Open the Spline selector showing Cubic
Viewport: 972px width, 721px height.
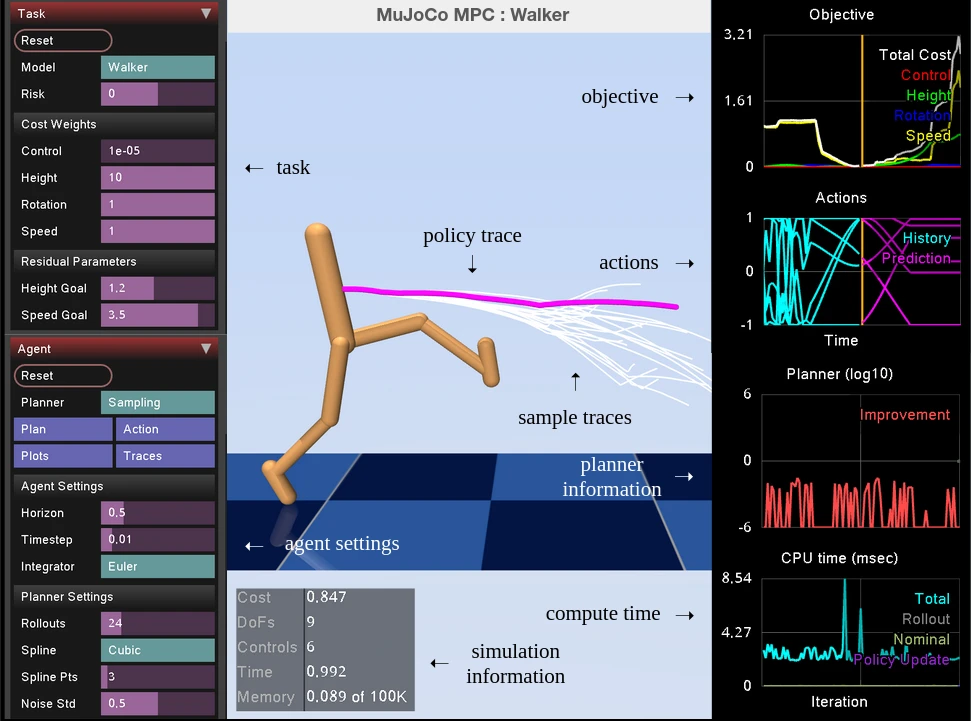tap(158, 650)
